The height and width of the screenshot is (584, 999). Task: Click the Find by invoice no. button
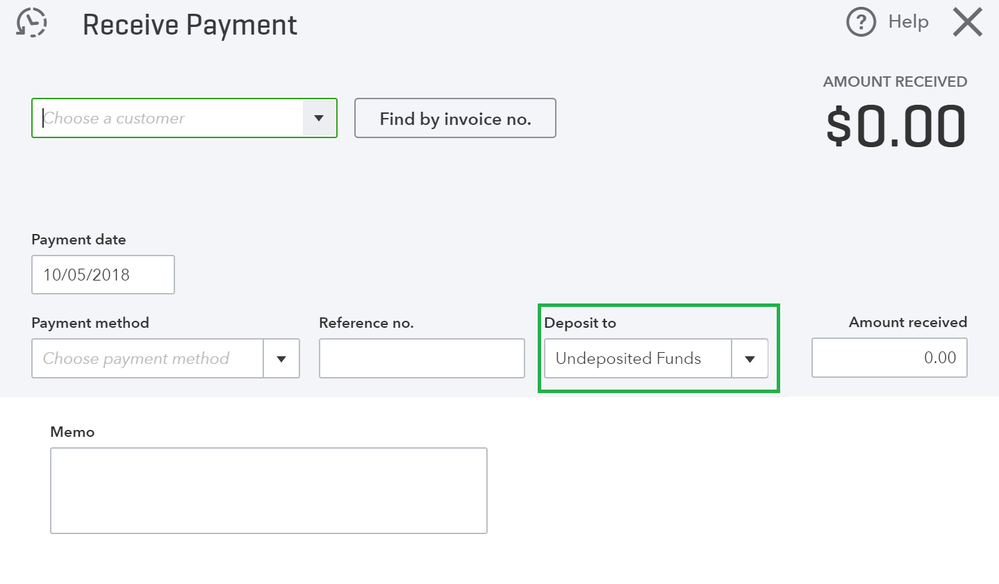coord(455,118)
